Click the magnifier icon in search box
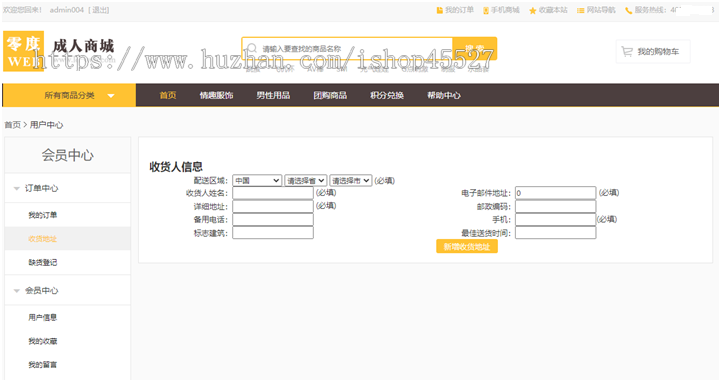This screenshot has width=721, height=382. click(x=252, y=48)
